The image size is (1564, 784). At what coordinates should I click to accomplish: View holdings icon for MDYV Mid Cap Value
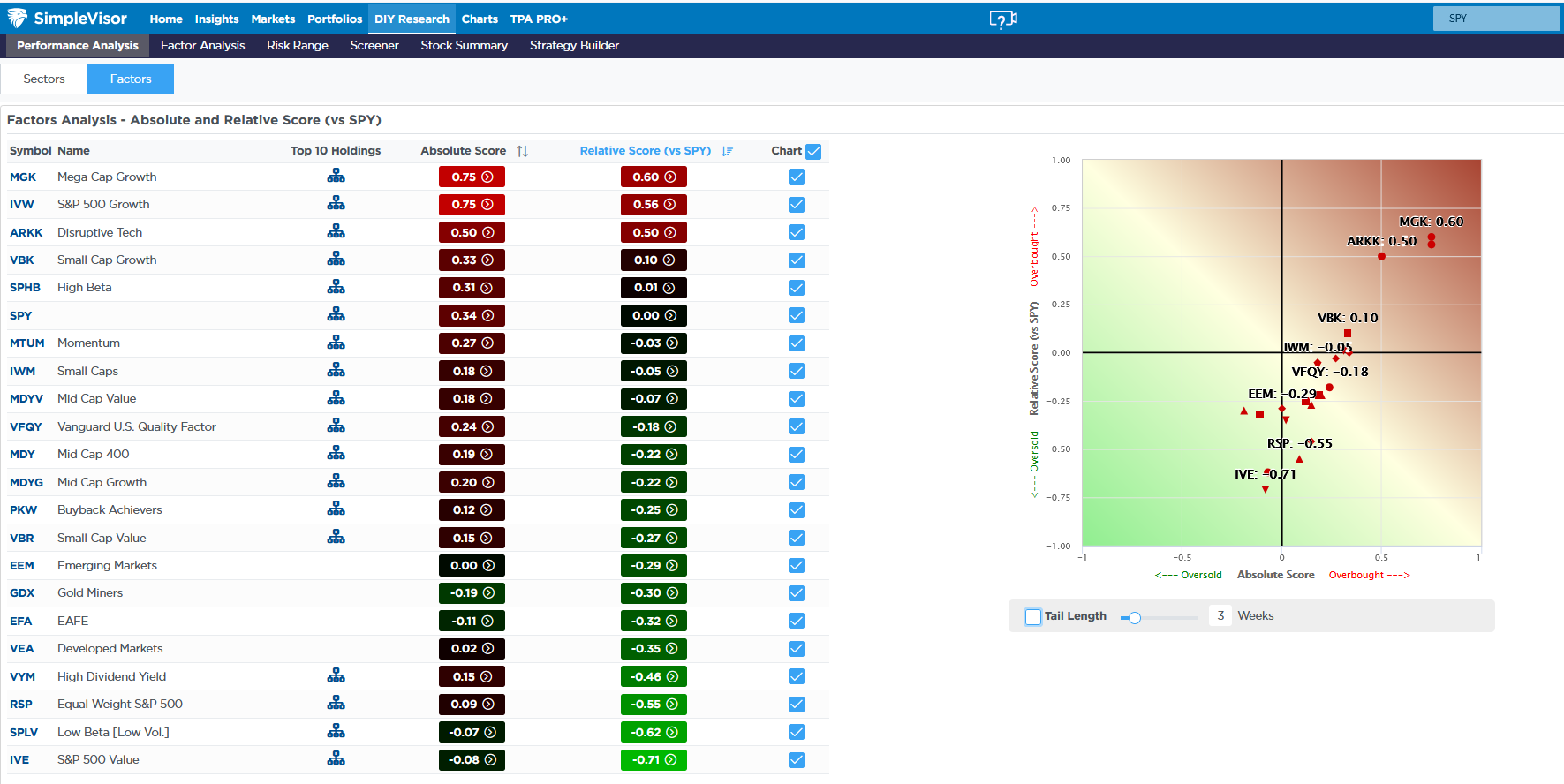336,398
